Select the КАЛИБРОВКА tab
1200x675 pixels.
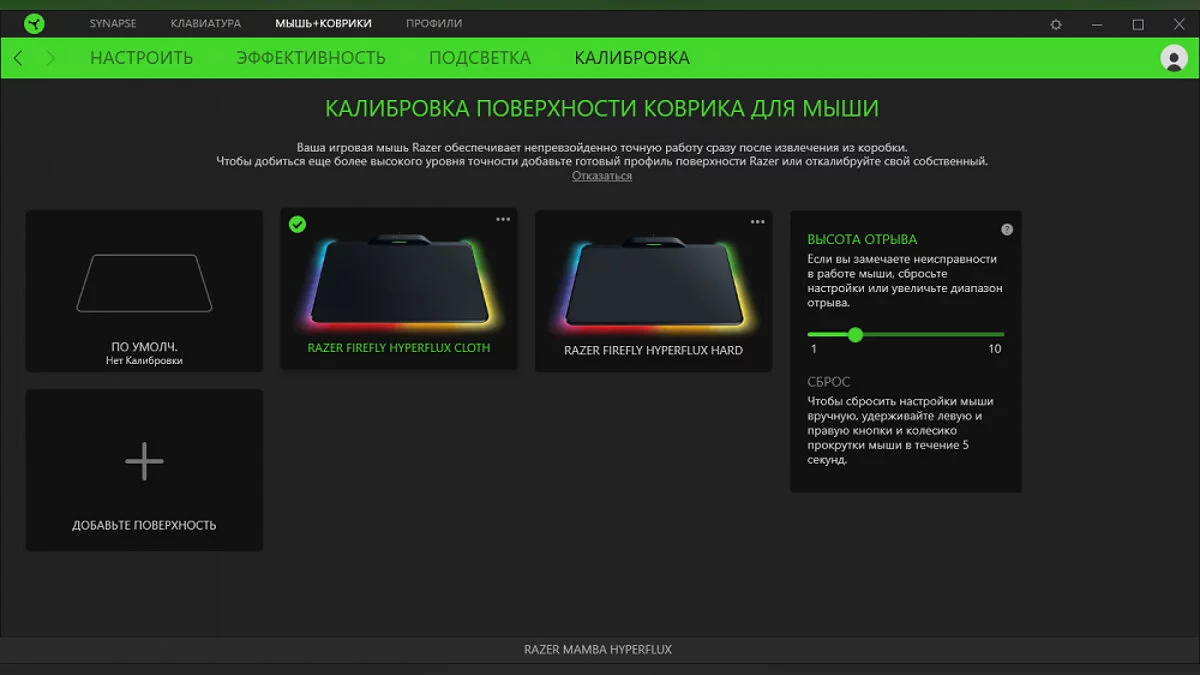pyautogui.click(x=632, y=58)
